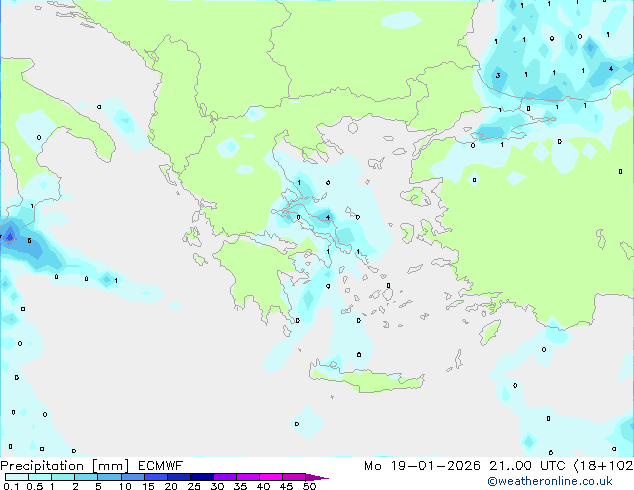Select the 0.5–1 mm legend color swatch

[40, 477]
